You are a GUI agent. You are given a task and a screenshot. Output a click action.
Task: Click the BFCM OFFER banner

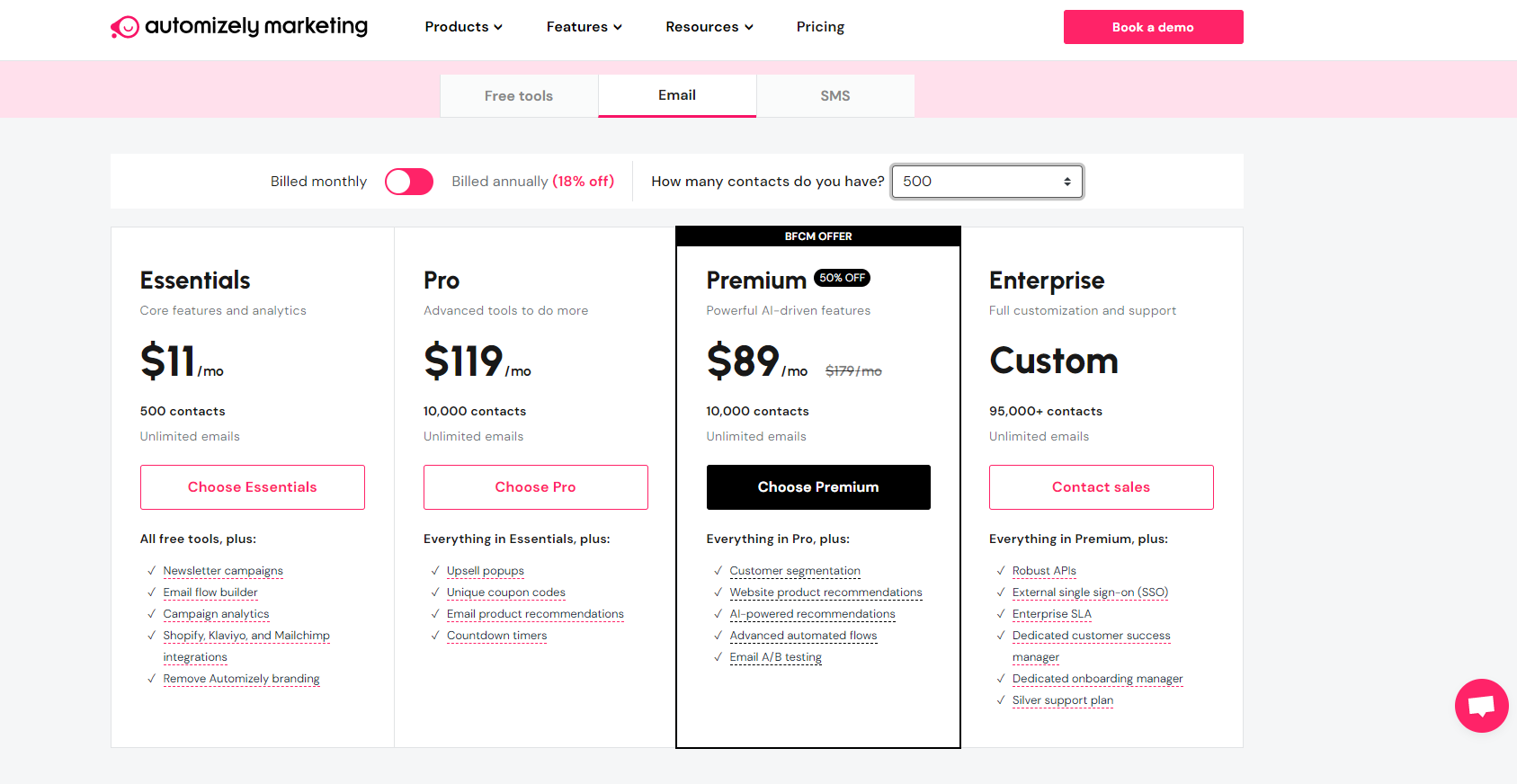coord(818,236)
